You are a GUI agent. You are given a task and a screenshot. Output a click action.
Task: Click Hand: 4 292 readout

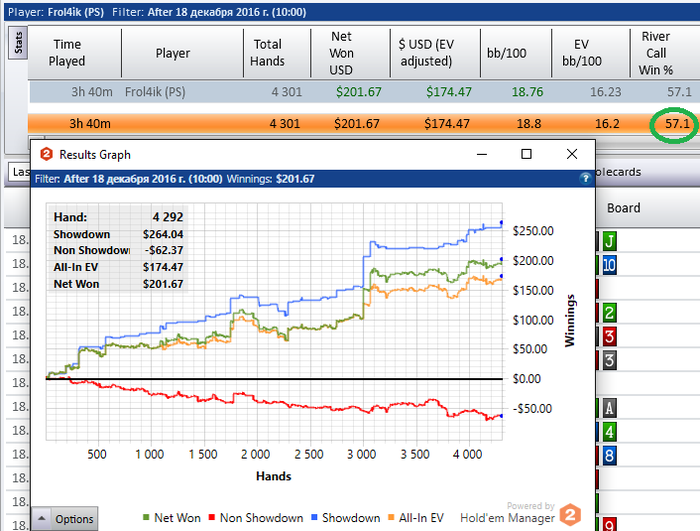118,217
